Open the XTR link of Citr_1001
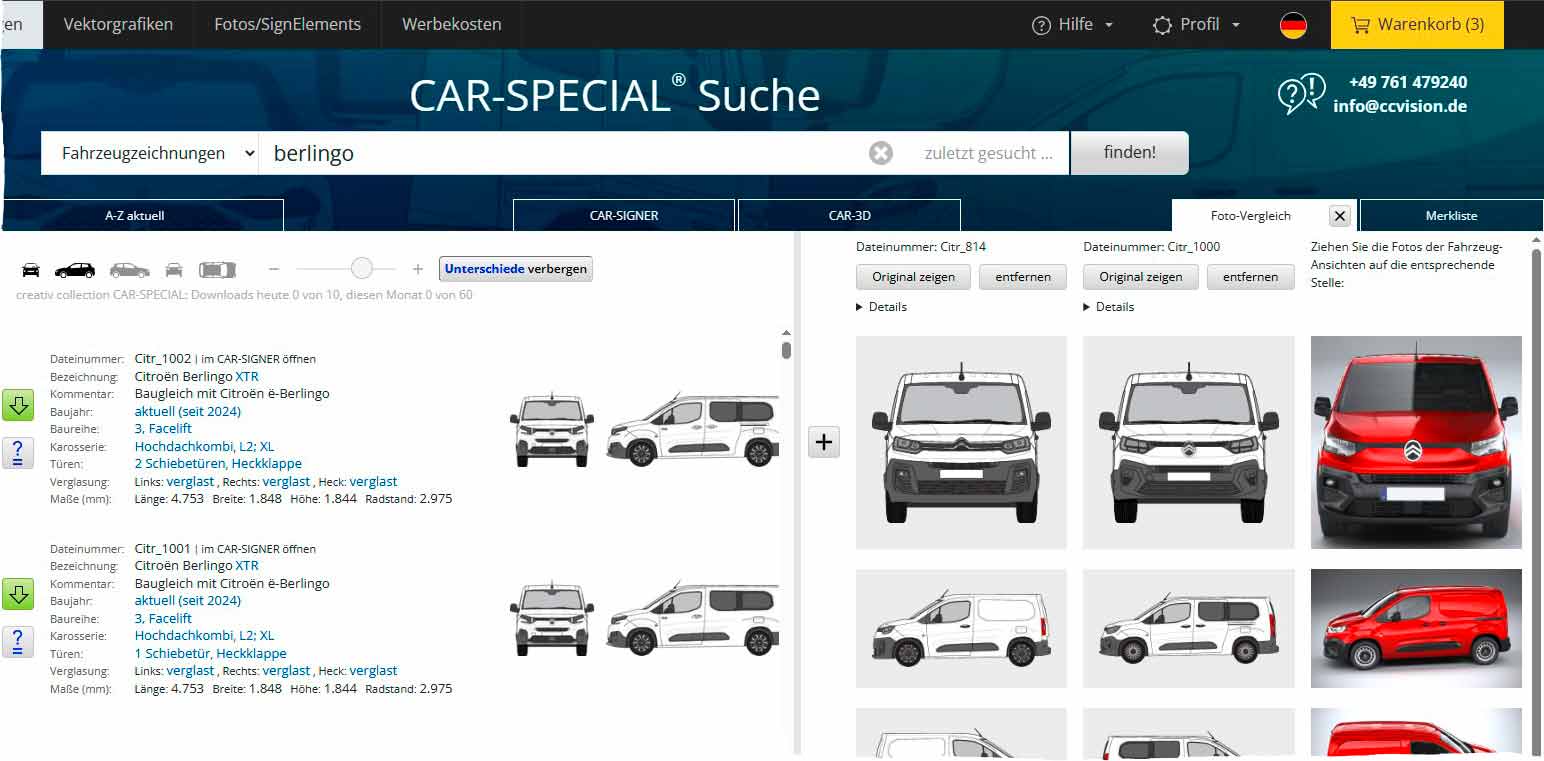 click(x=247, y=566)
